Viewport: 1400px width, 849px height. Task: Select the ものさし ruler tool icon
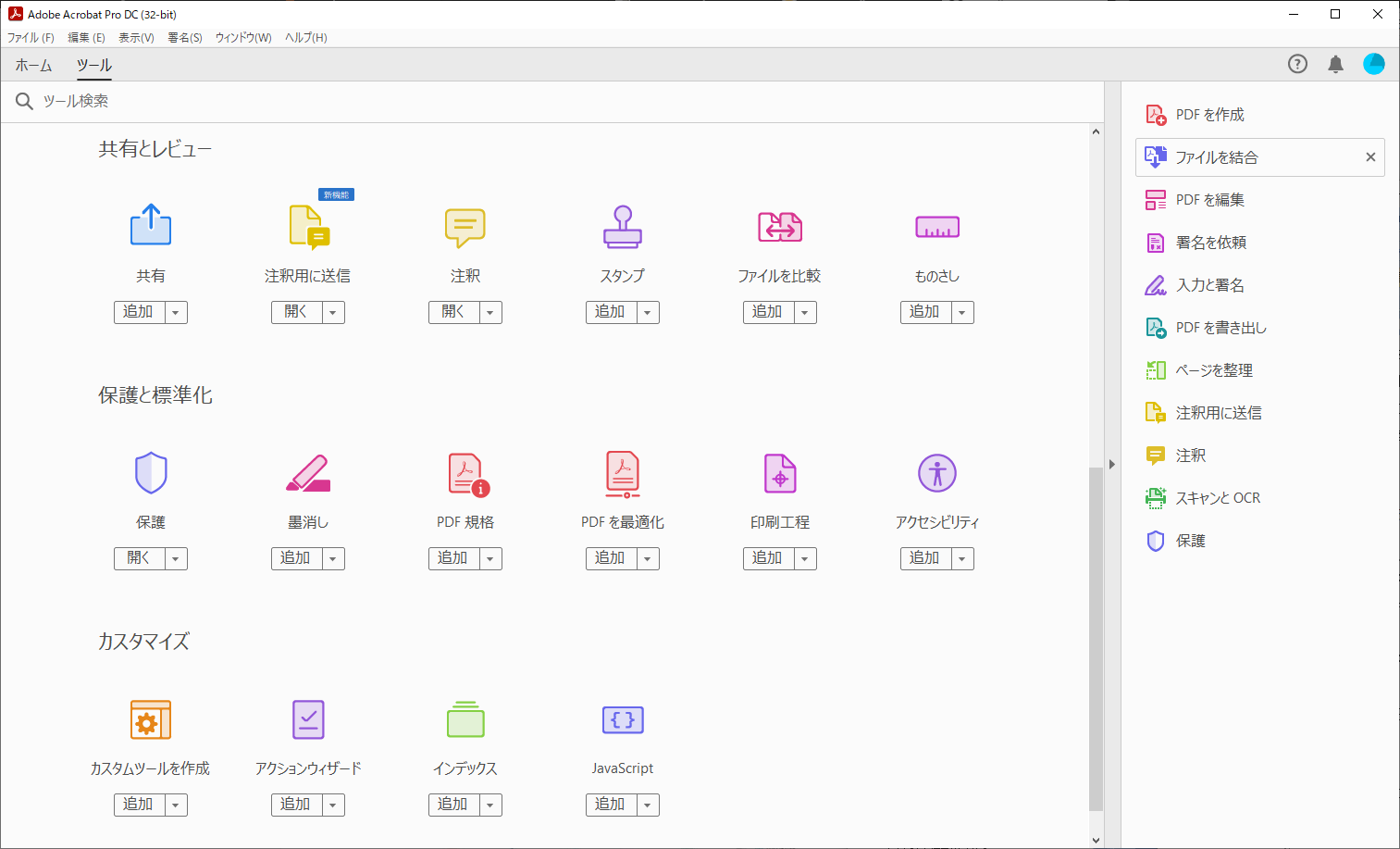click(x=937, y=227)
